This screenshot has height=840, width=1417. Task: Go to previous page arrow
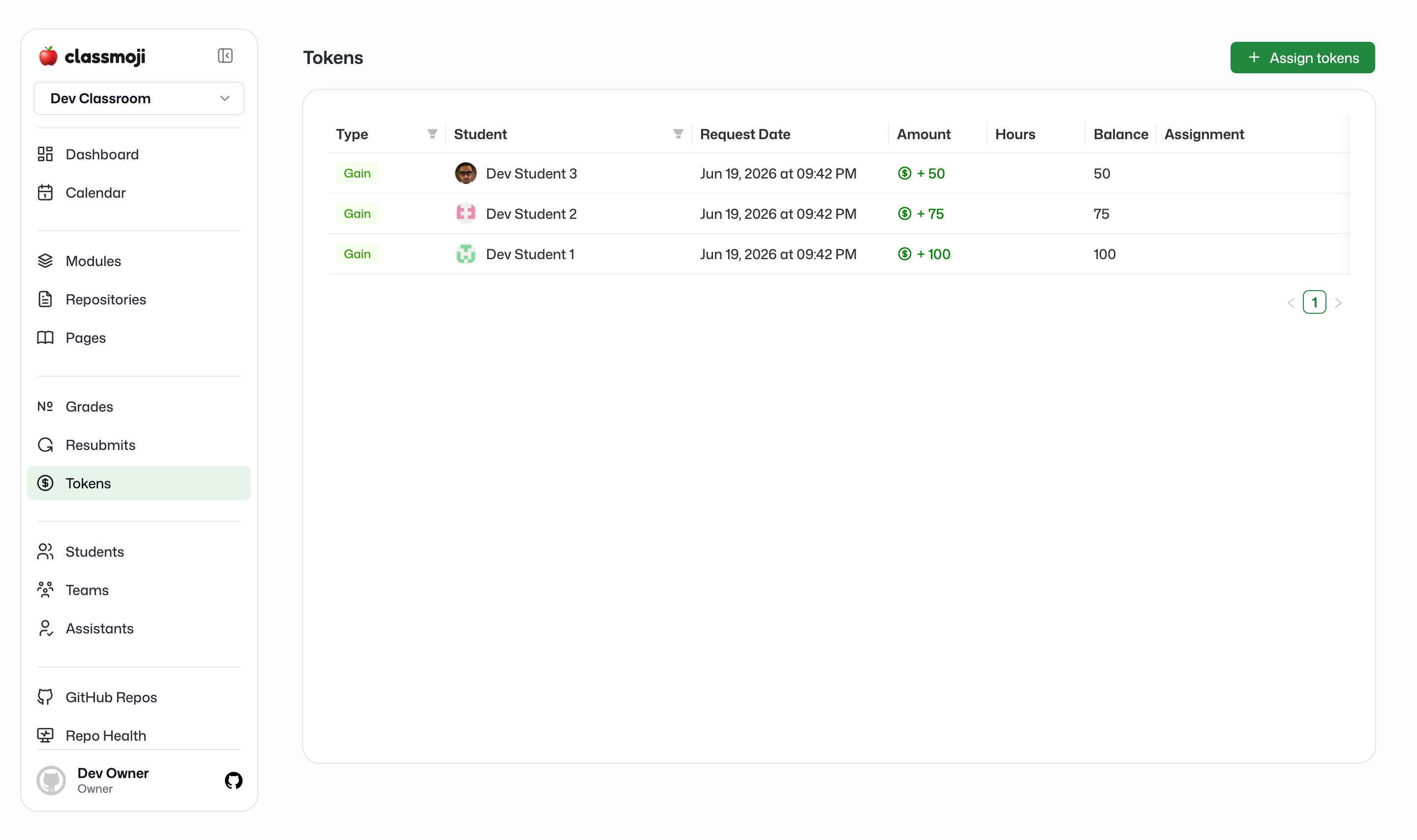click(x=1291, y=303)
